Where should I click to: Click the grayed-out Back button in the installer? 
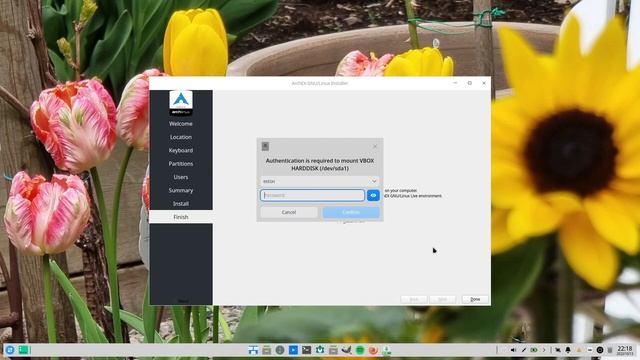point(414,299)
